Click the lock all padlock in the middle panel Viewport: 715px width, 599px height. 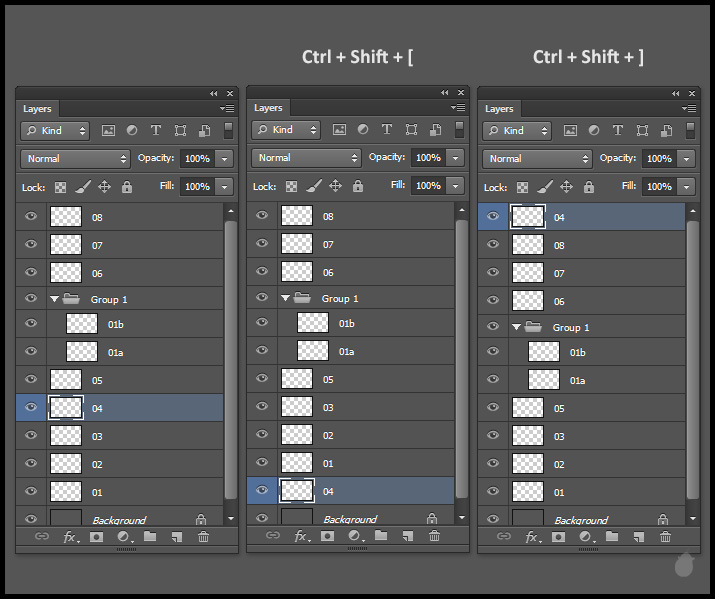click(358, 186)
